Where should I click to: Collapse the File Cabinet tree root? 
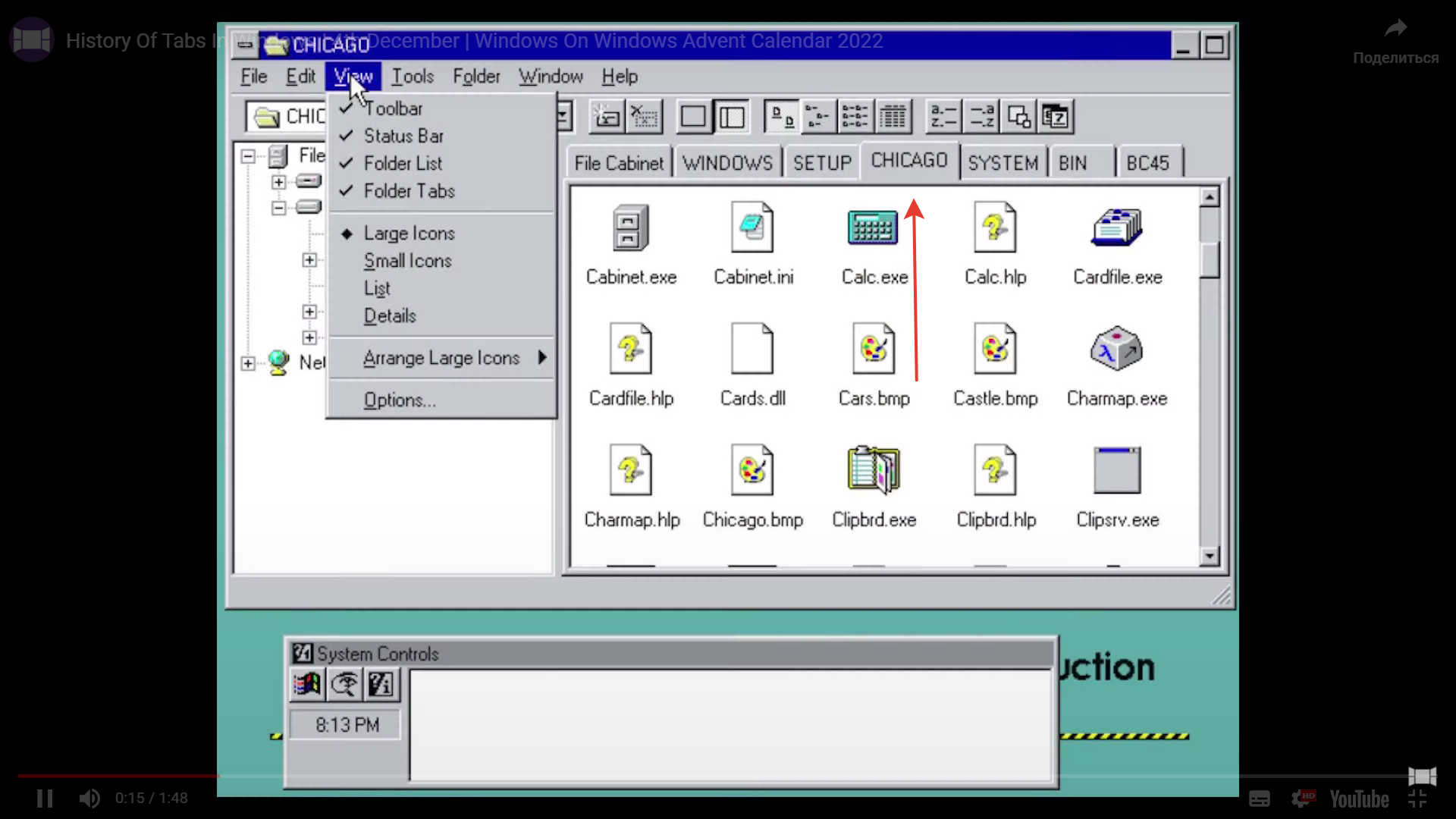coord(248,156)
